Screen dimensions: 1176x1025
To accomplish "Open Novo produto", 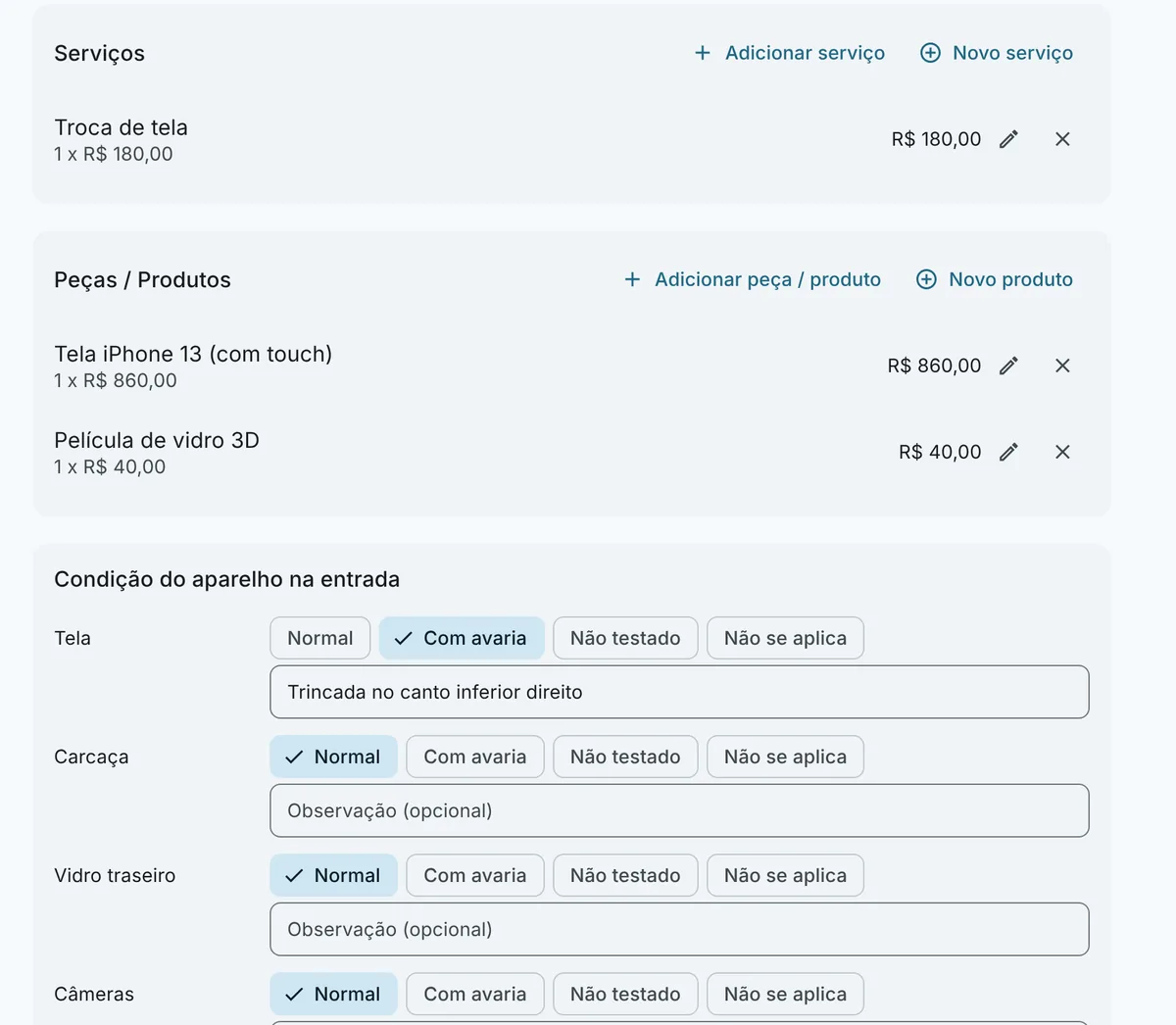I will [995, 279].
